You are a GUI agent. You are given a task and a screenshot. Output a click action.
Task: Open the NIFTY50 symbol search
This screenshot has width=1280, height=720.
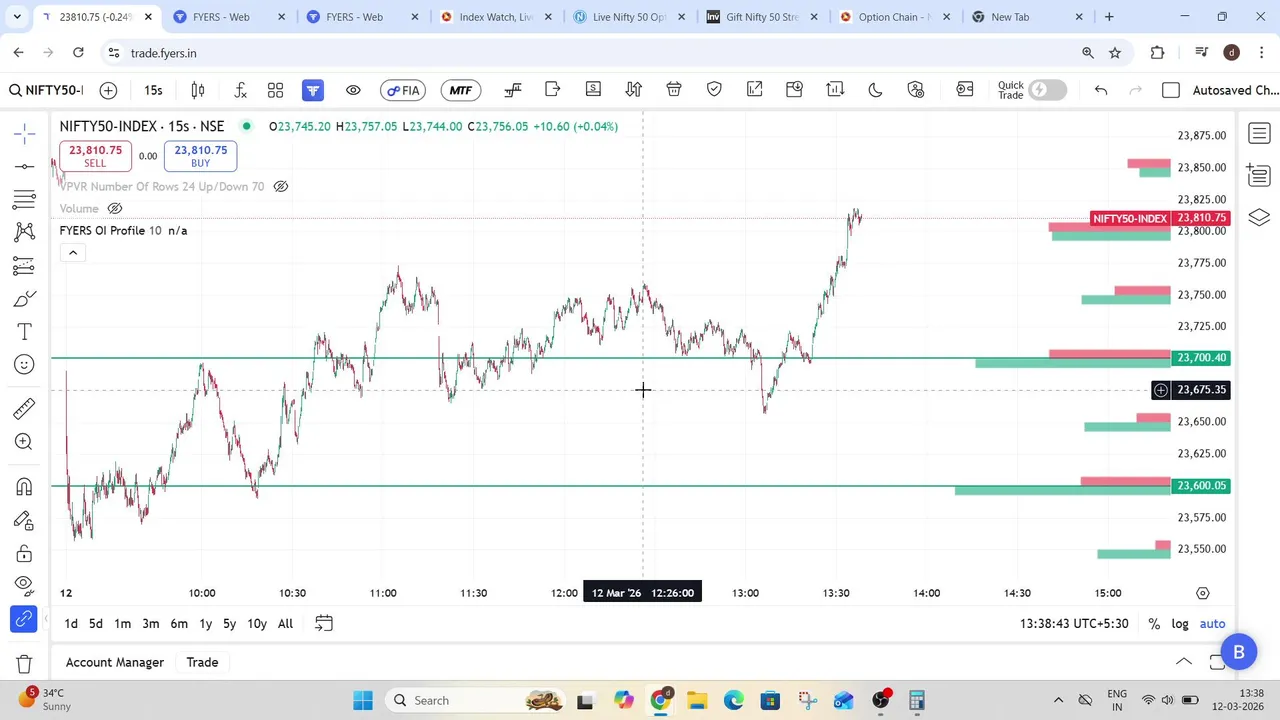(x=47, y=90)
